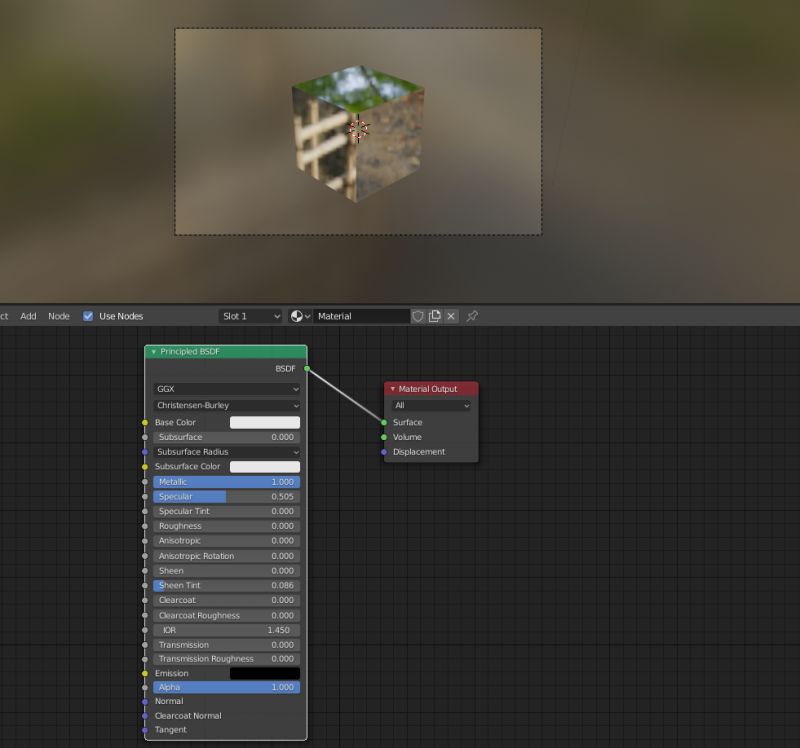800x748 pixels.
Task: Click the Volume input socket on Material Output
Action: point(382,437)
